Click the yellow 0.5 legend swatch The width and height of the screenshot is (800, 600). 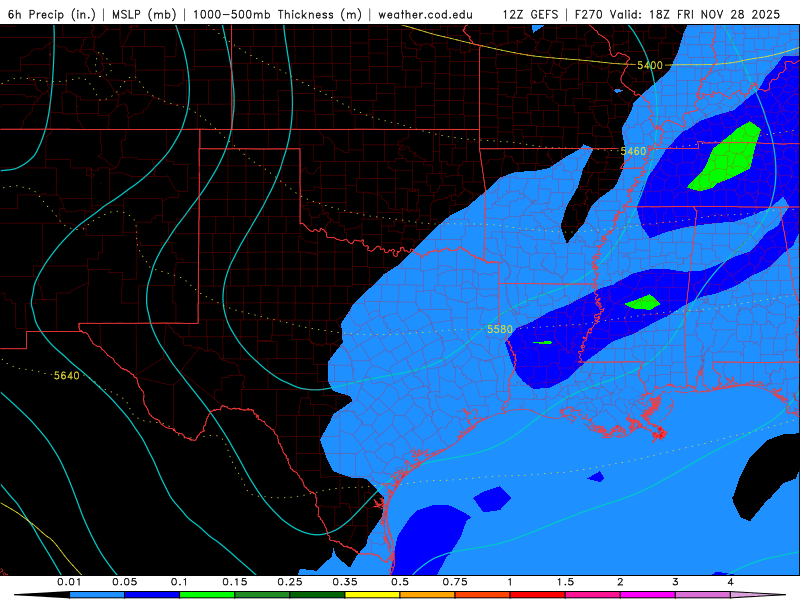372,595
